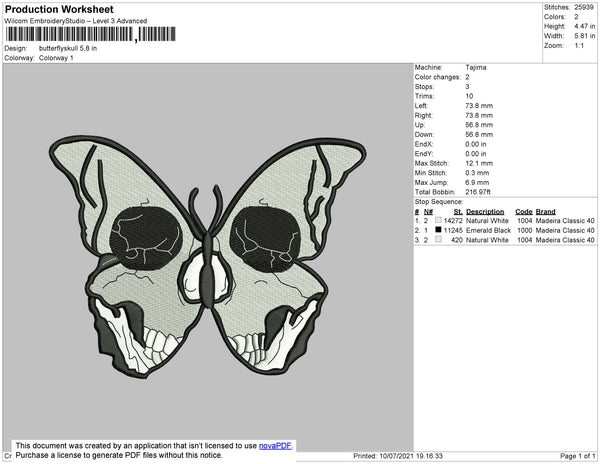Click the 'Brand' column header

tap(546, 212)
